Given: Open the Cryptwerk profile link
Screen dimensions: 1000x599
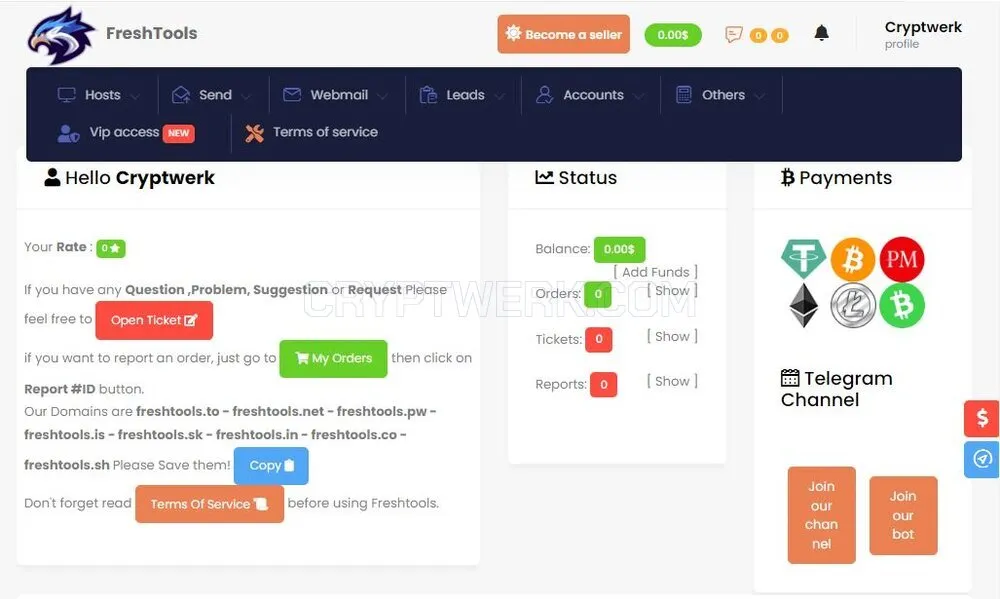Looking at the screenshot, I should pyautogui.click(x=923, y=34).
